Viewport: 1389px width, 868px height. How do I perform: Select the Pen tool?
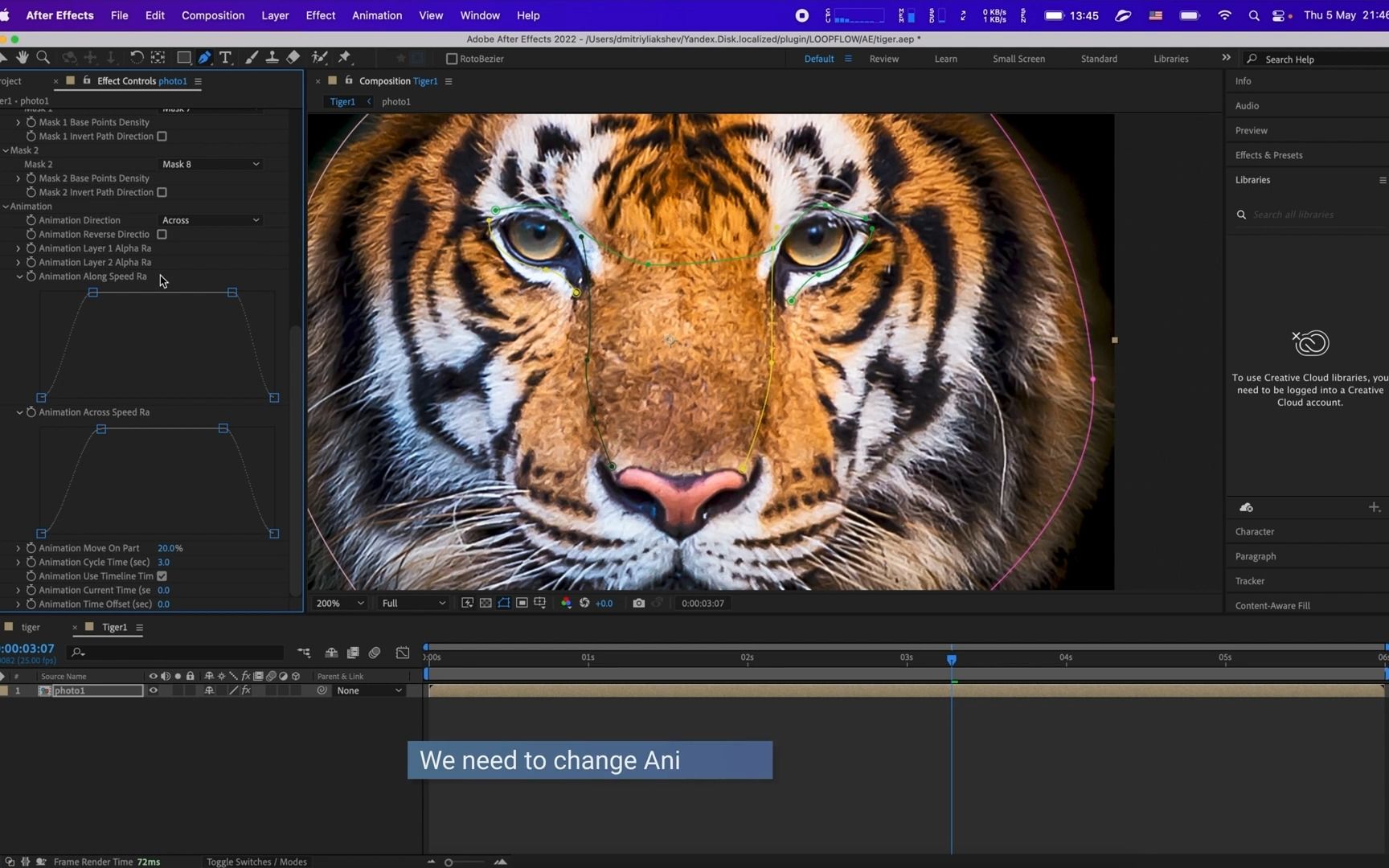pos(205,57)
